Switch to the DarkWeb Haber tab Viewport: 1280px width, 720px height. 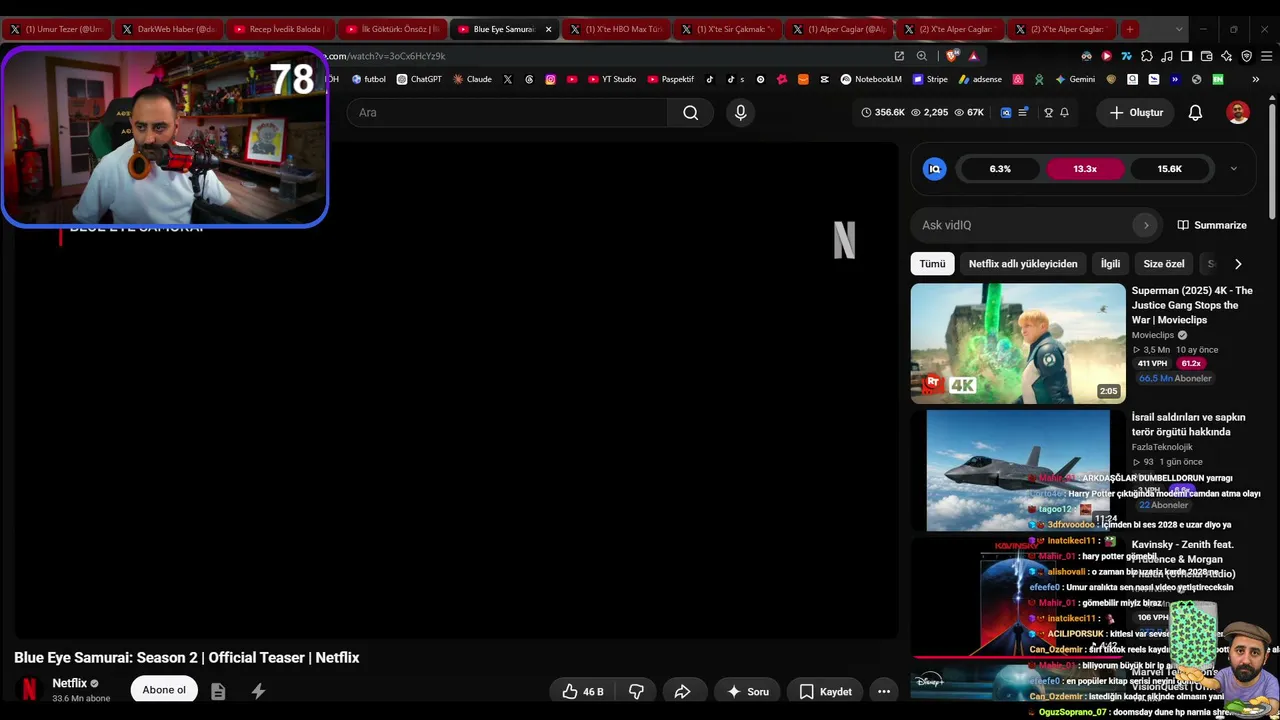click(x=170, y=29)
